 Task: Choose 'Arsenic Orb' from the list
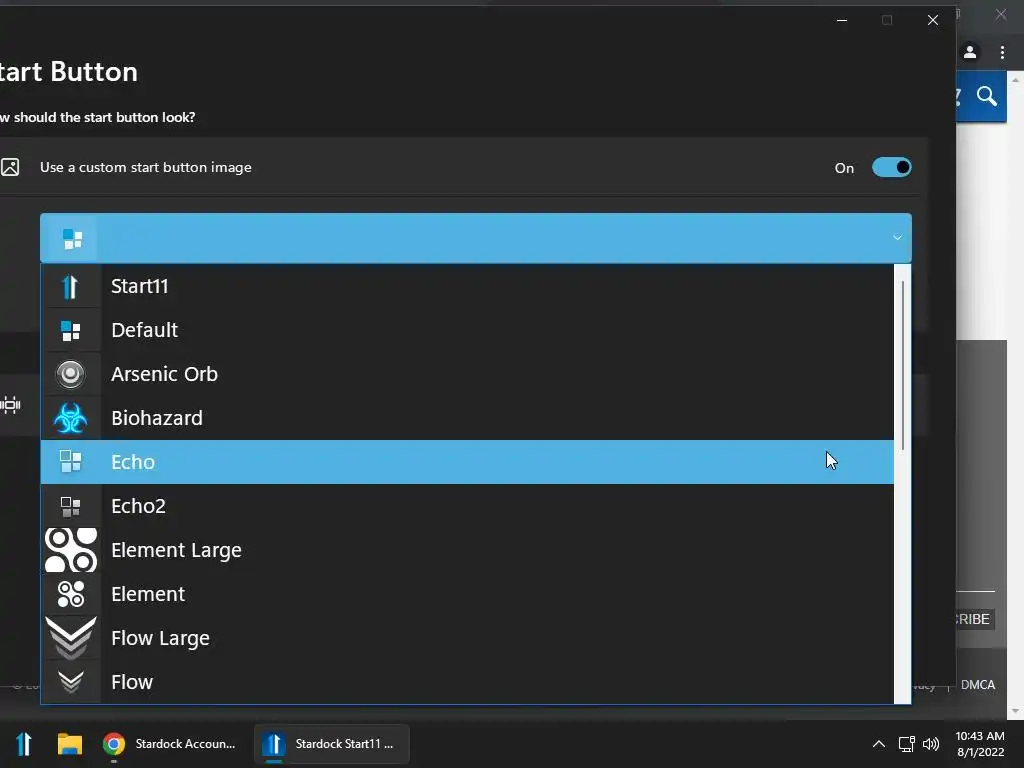165,374
